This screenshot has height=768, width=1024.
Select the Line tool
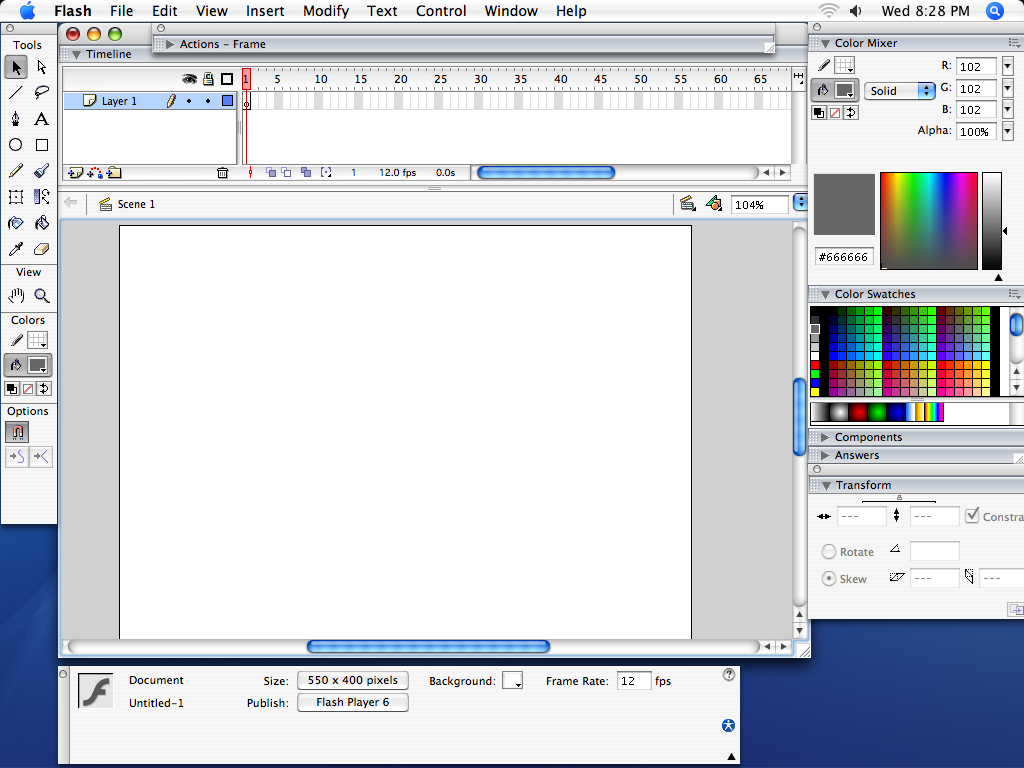(x=16, y=93)
